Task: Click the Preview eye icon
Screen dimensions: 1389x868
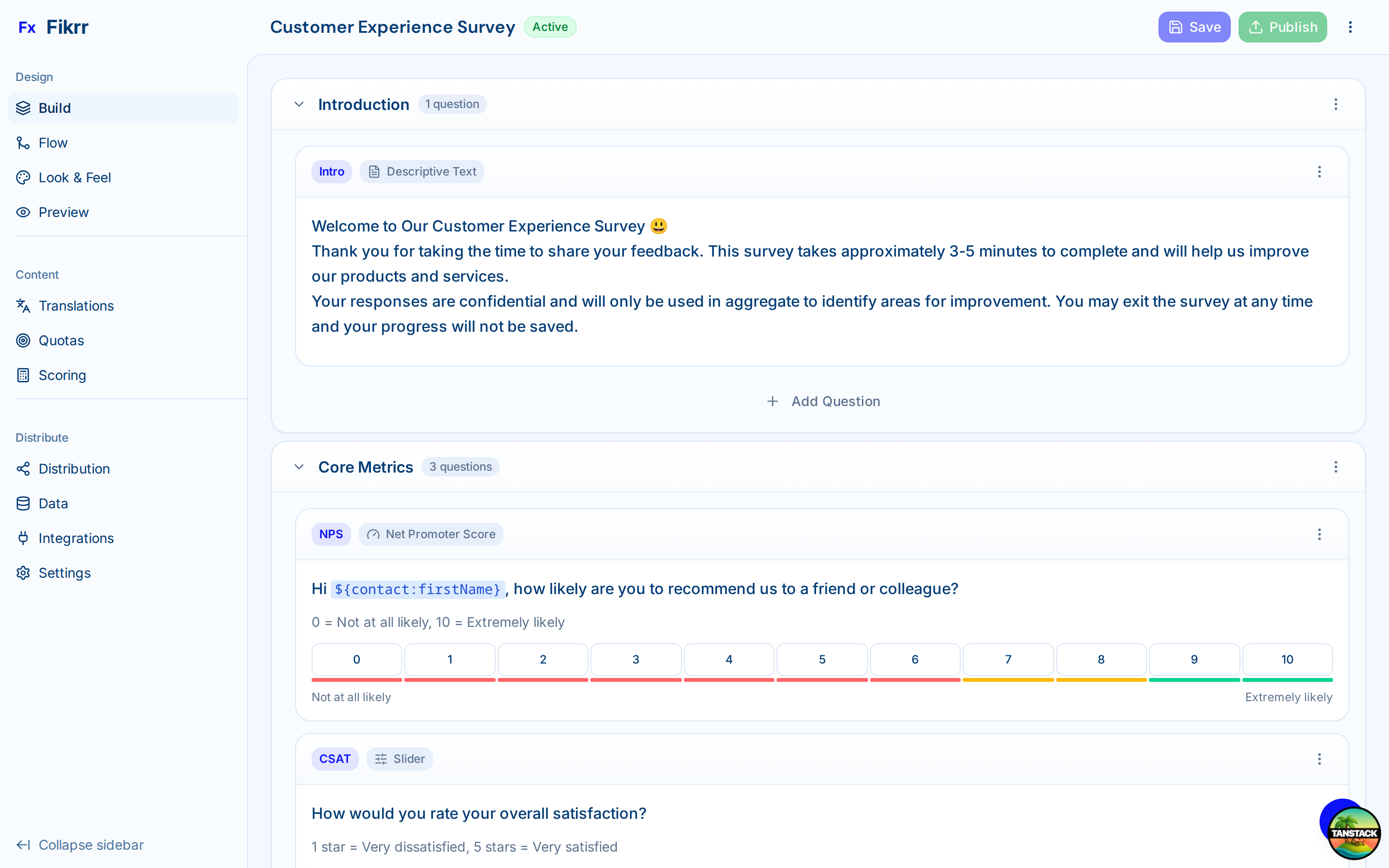Action: tap(23, 212)
